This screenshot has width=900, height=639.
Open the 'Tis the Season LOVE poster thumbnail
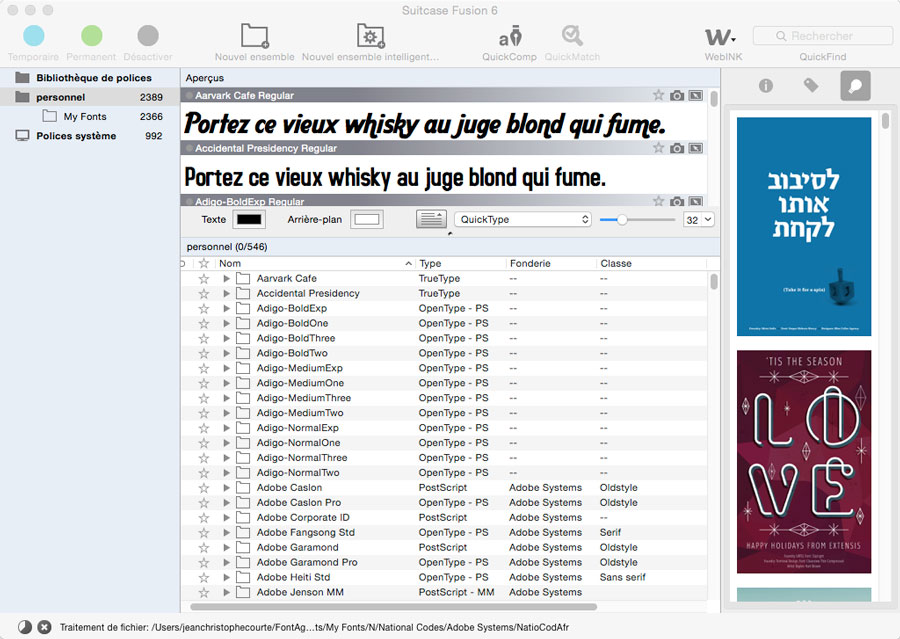[x=804, y=462]
